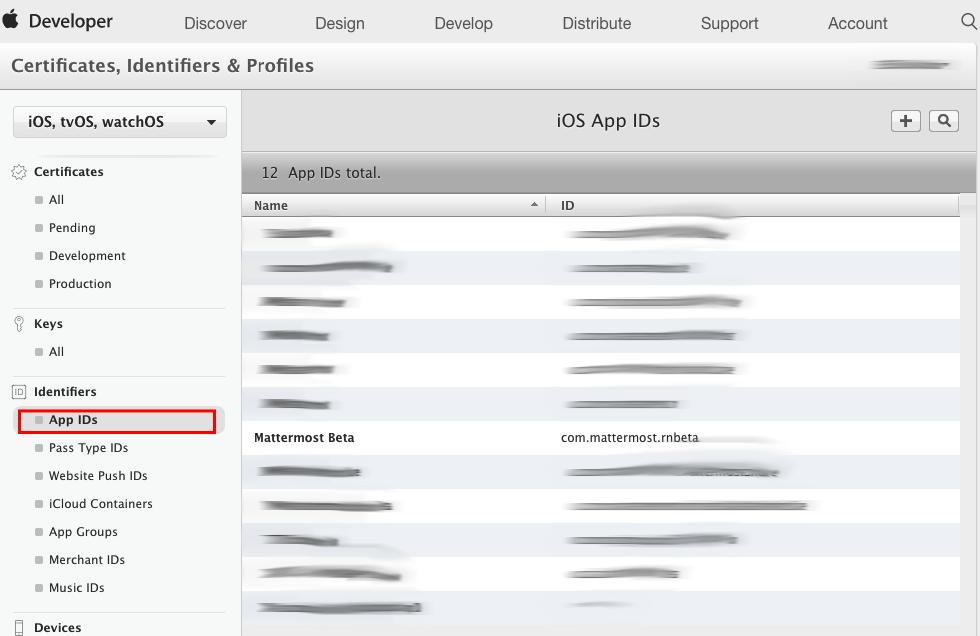Image resolution: width=980 pixels, height=636 pixels.
Task: Open the Account menu
Action: pyautogui.click(x=857, y=23)
